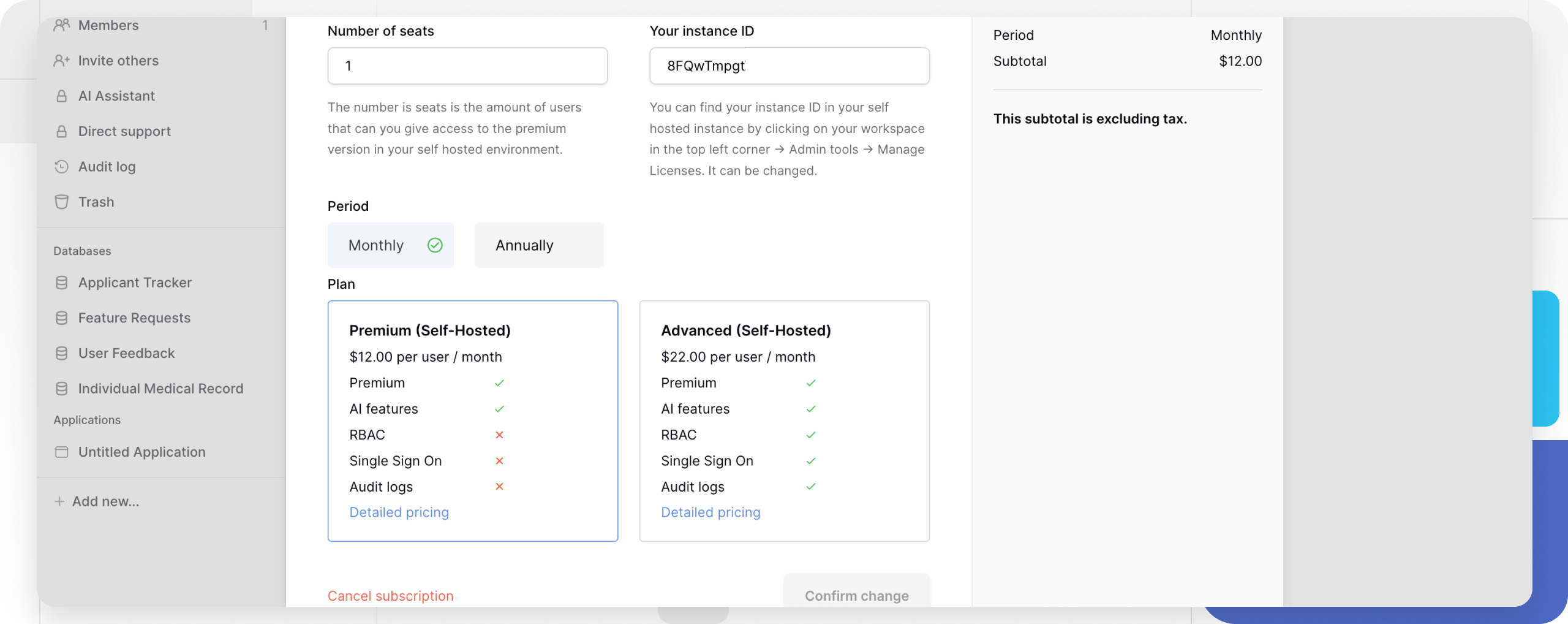Image resolution: width=1568 pixels, height=624 pixels.
Task: Select the Monthly billing period
Action: pyautogui.click(x=390, y=245)
